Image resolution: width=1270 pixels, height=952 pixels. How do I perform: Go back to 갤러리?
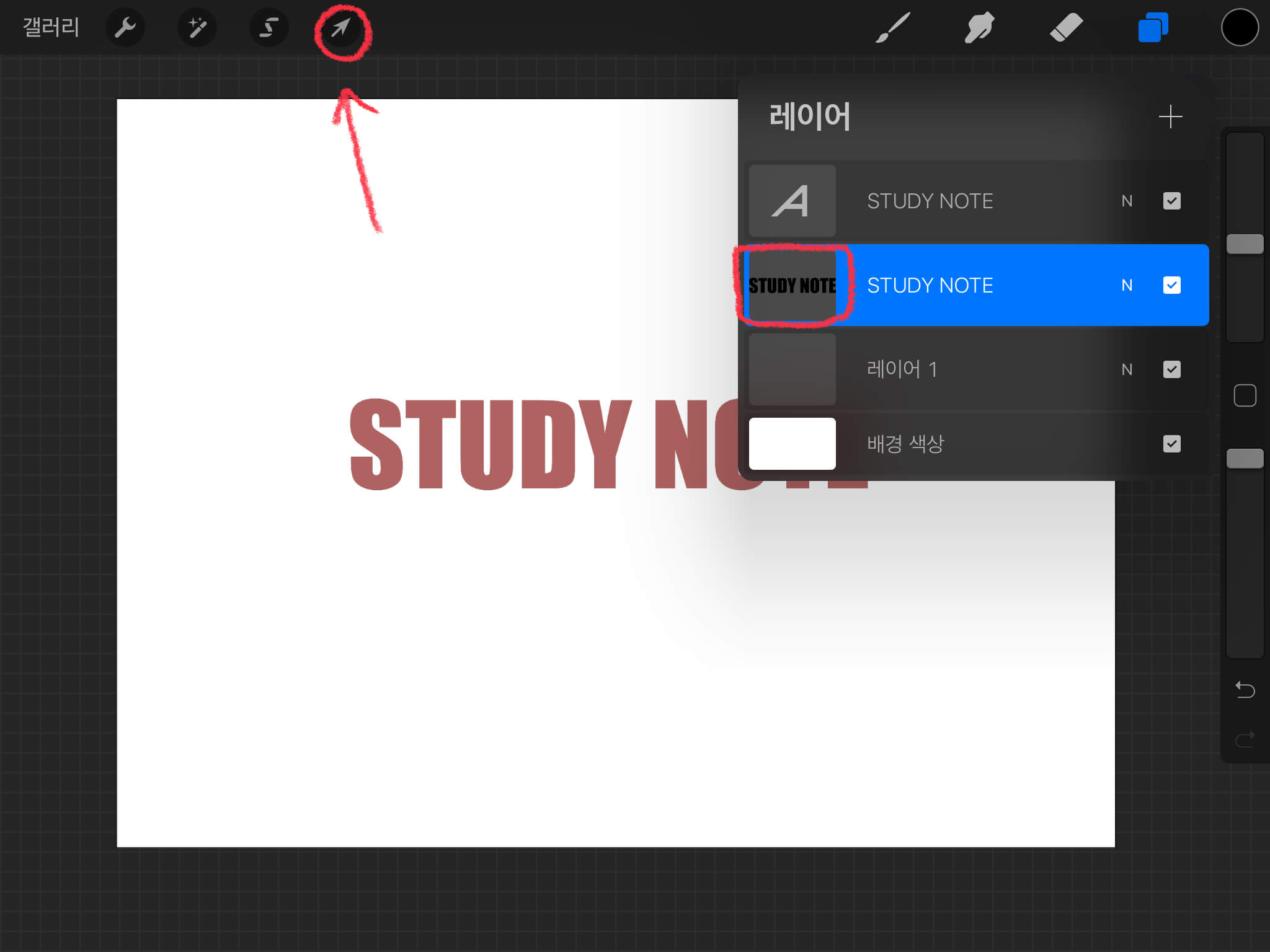51,27
